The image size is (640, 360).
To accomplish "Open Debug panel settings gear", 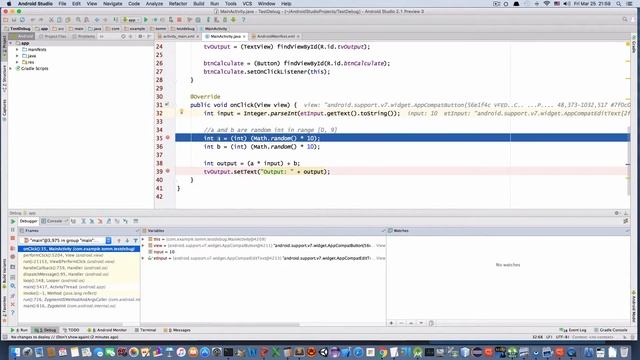I will 617,213.
